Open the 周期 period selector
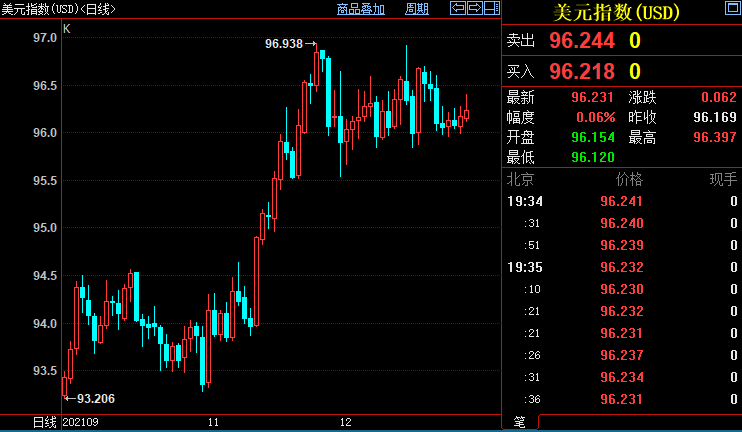This screenshot has height=432, width=742. tap(417, 9)
